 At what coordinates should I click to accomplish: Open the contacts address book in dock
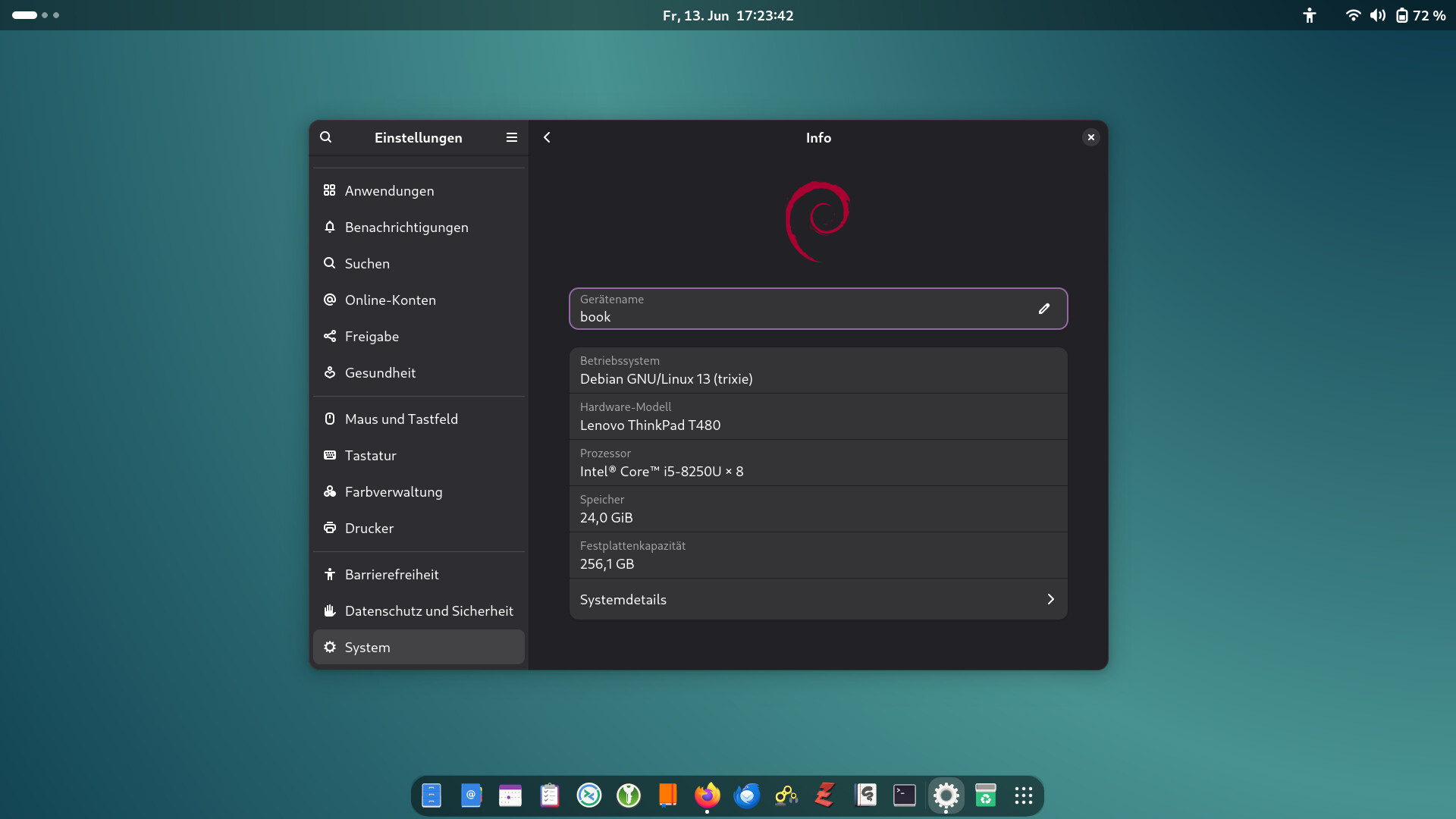click(x=471, y=795)
